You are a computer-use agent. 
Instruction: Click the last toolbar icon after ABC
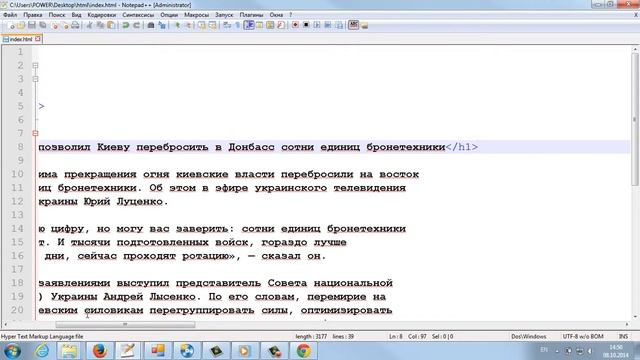click(364, 25)
